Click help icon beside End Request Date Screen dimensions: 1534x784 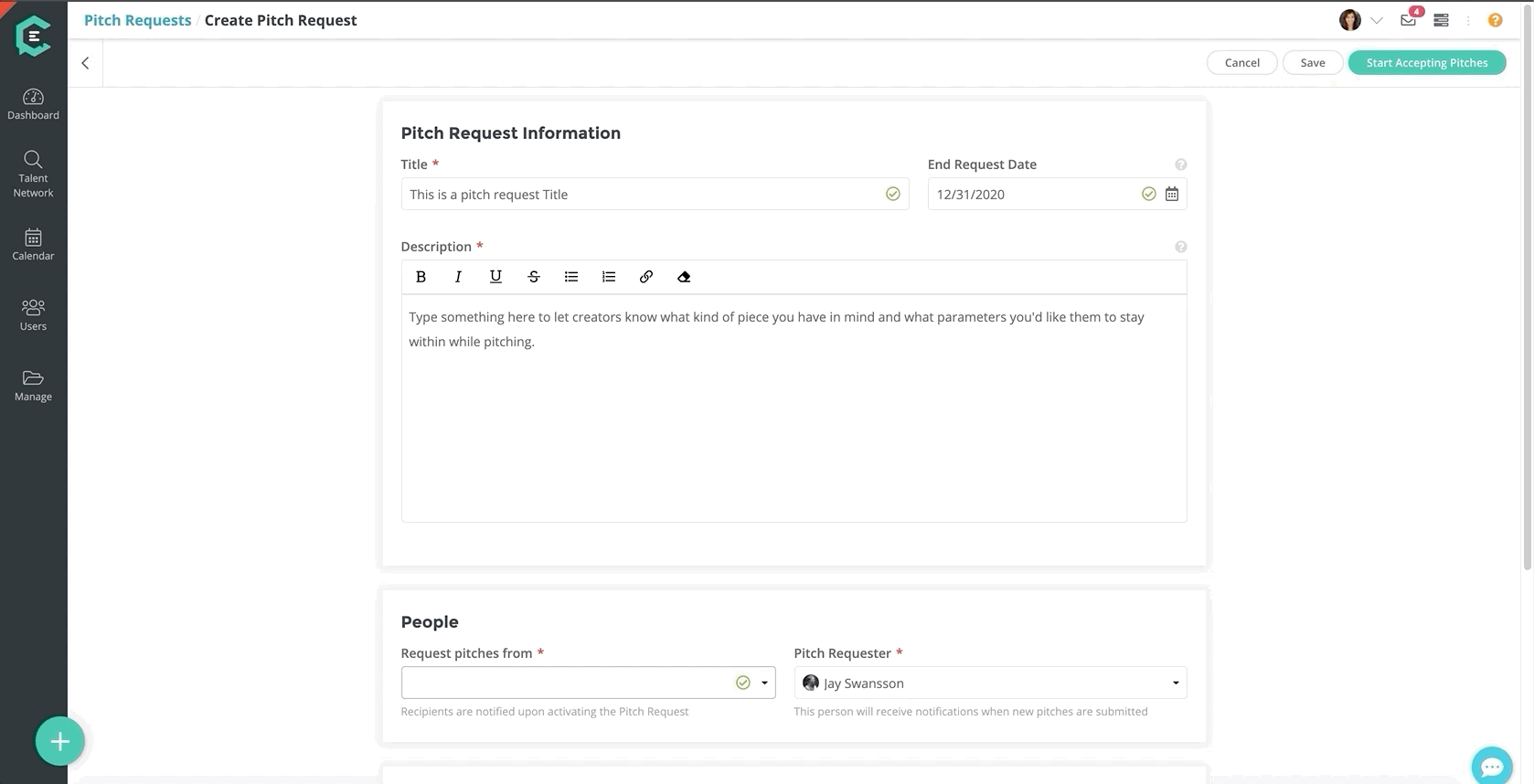click(1181, 164)
